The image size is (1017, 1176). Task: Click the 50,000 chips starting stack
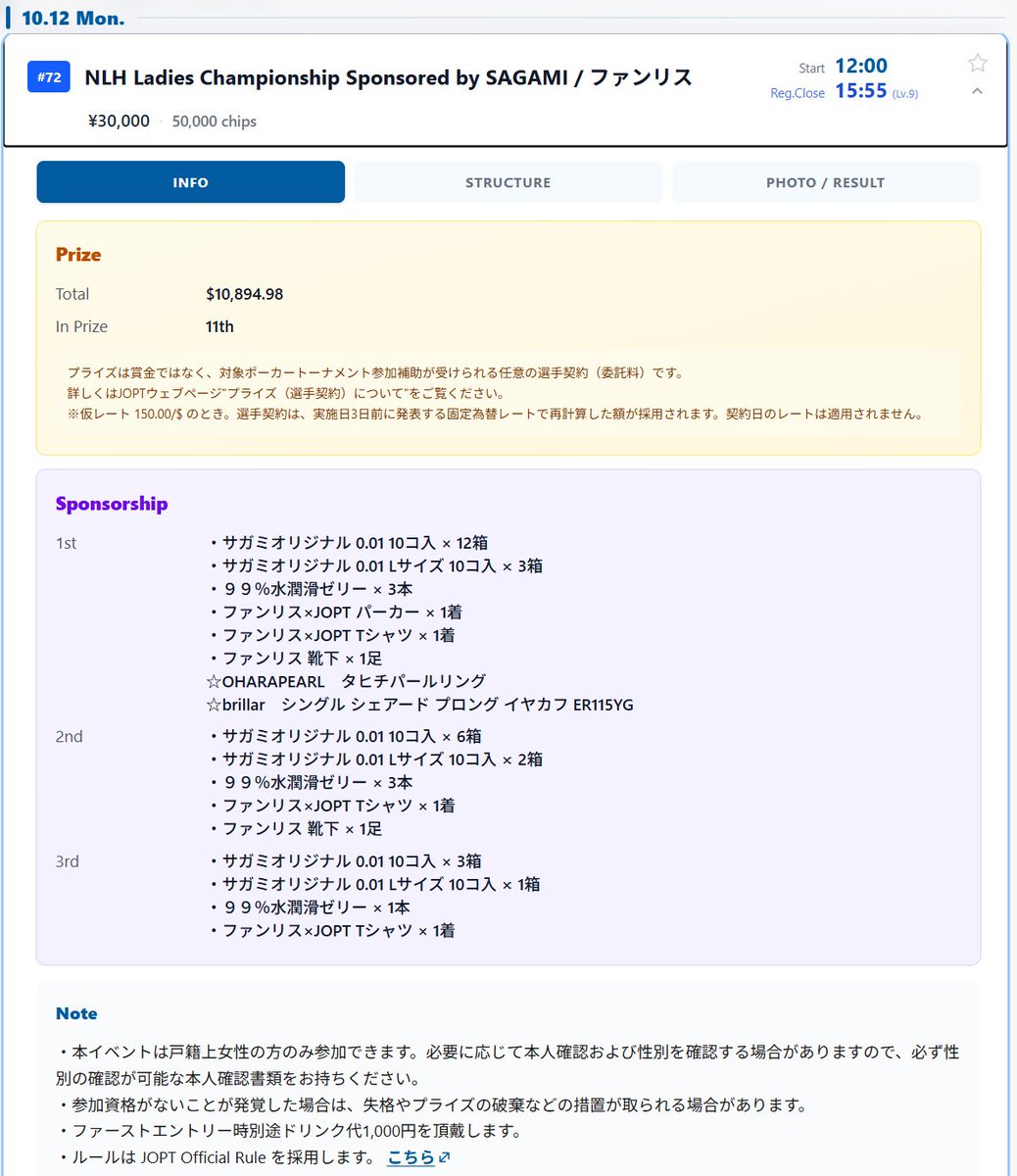point(215,122)
